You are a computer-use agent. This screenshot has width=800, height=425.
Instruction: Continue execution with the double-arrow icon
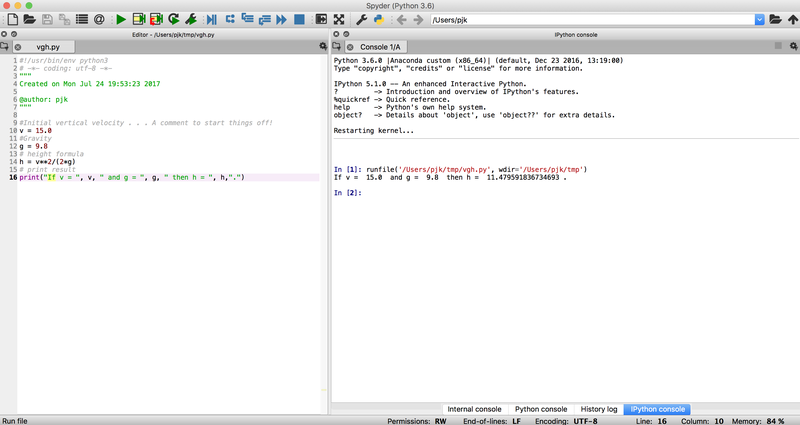[282, 19]
